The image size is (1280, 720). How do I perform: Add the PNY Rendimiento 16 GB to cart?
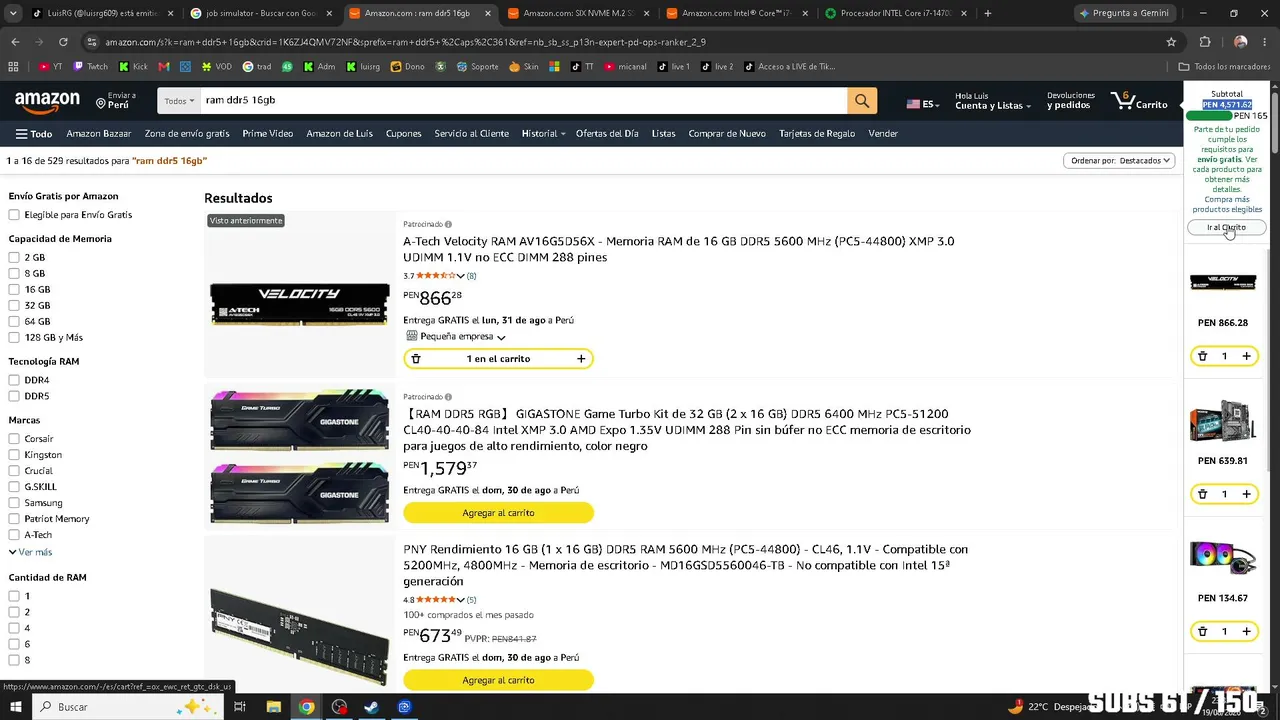pos(498,680)
